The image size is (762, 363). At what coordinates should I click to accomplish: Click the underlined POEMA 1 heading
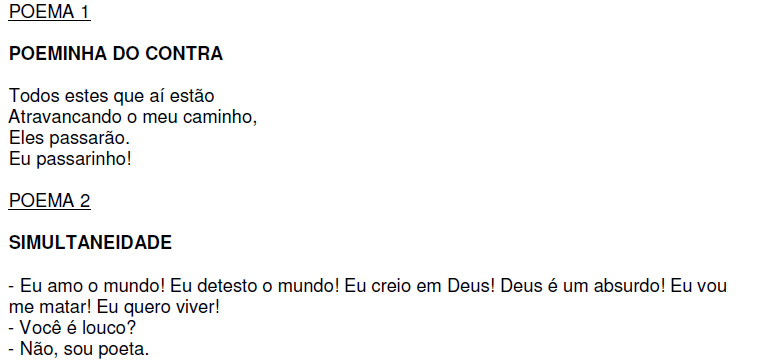click(50, 12)
